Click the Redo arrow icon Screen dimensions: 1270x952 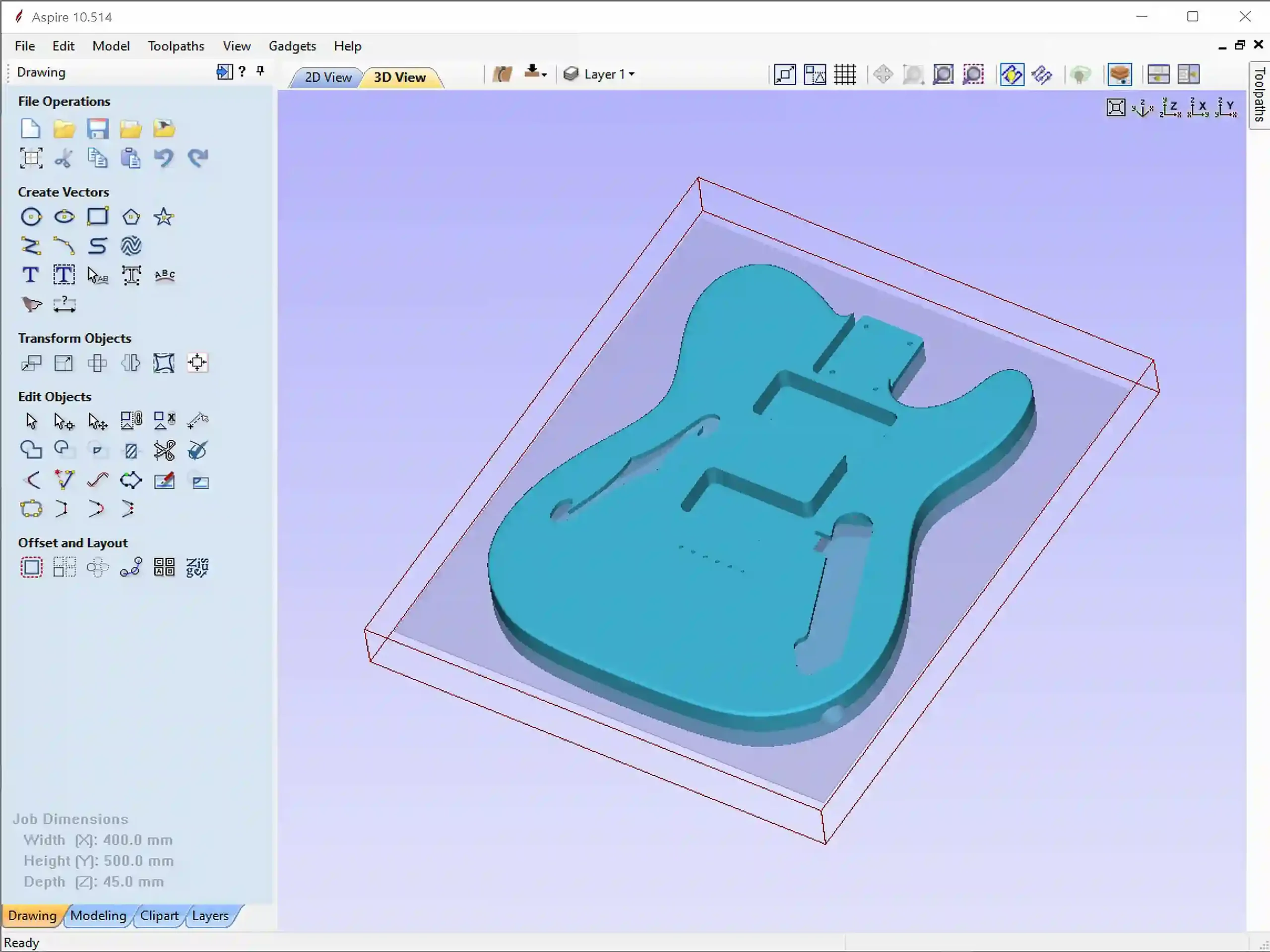tap(197, 158)
